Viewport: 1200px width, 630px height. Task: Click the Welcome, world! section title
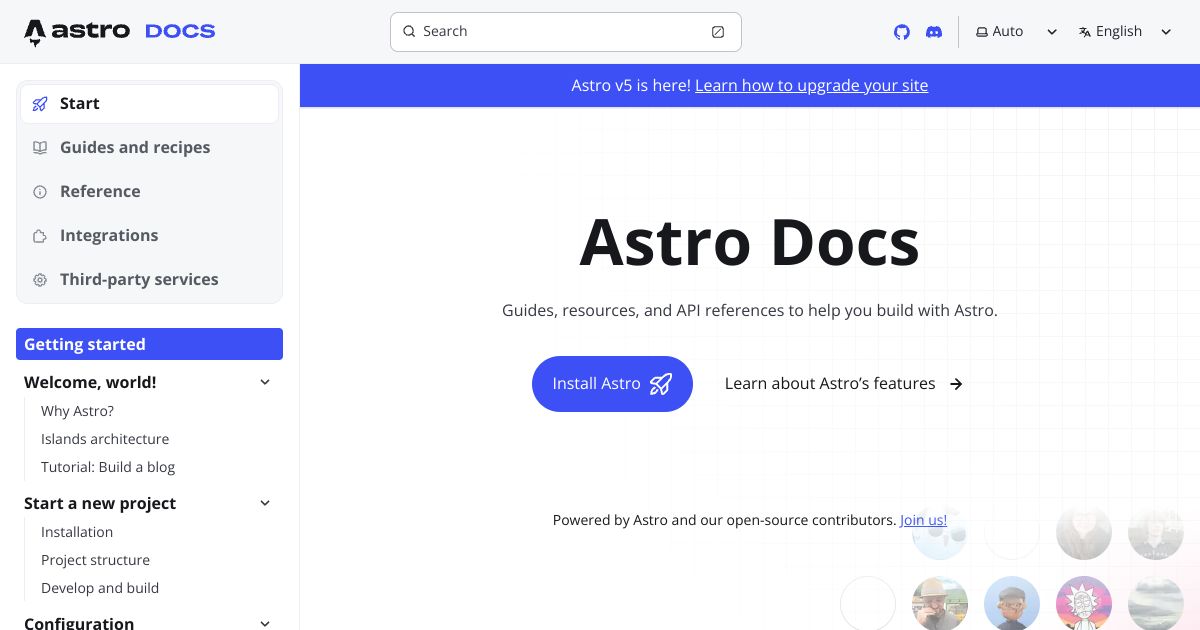click(x=90, y=382)
